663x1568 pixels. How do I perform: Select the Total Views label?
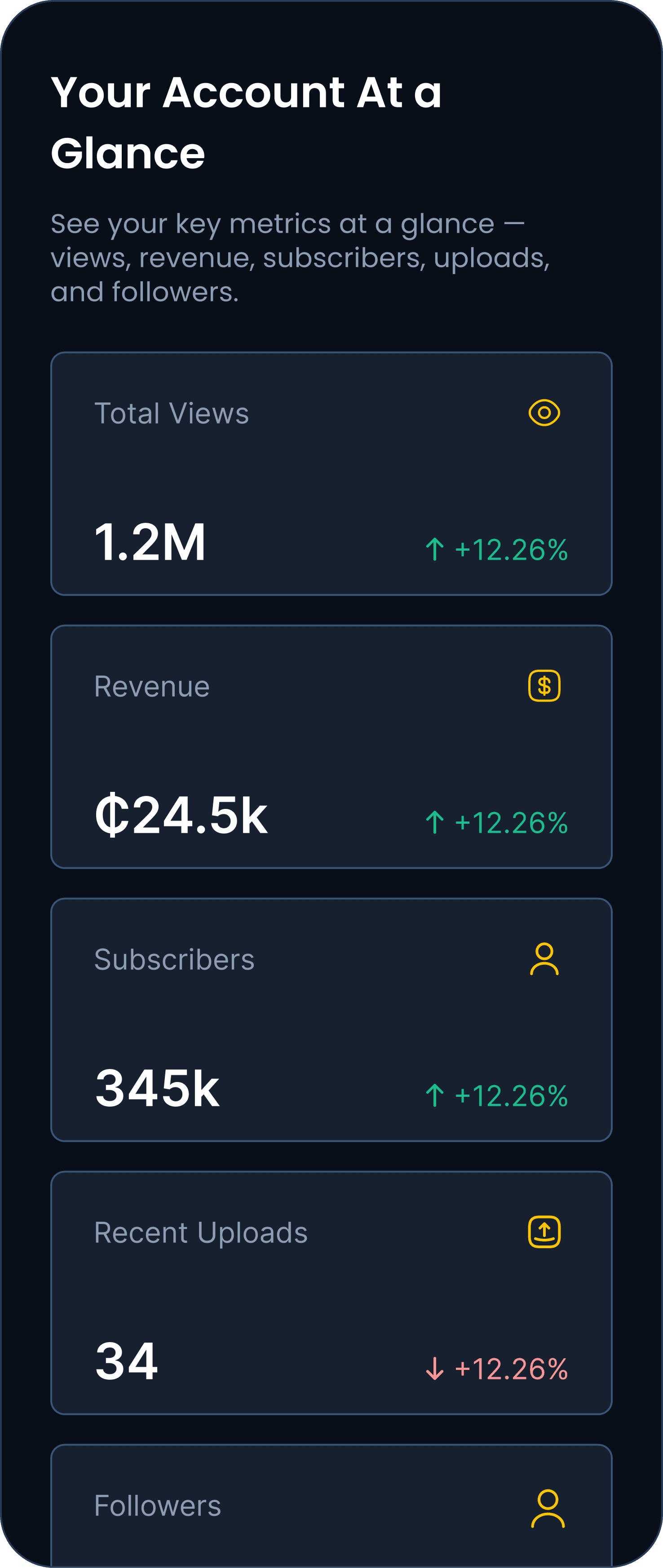172,413
